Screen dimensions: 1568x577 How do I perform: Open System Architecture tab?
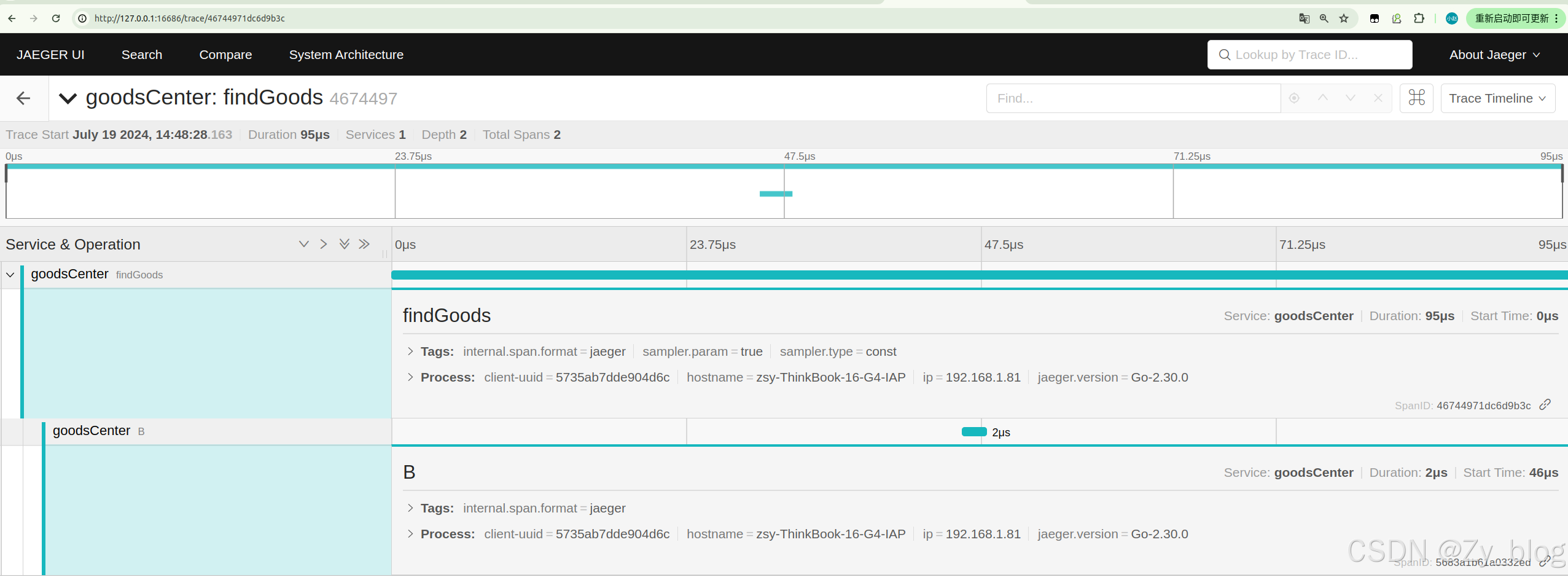[x=346, y=55]
